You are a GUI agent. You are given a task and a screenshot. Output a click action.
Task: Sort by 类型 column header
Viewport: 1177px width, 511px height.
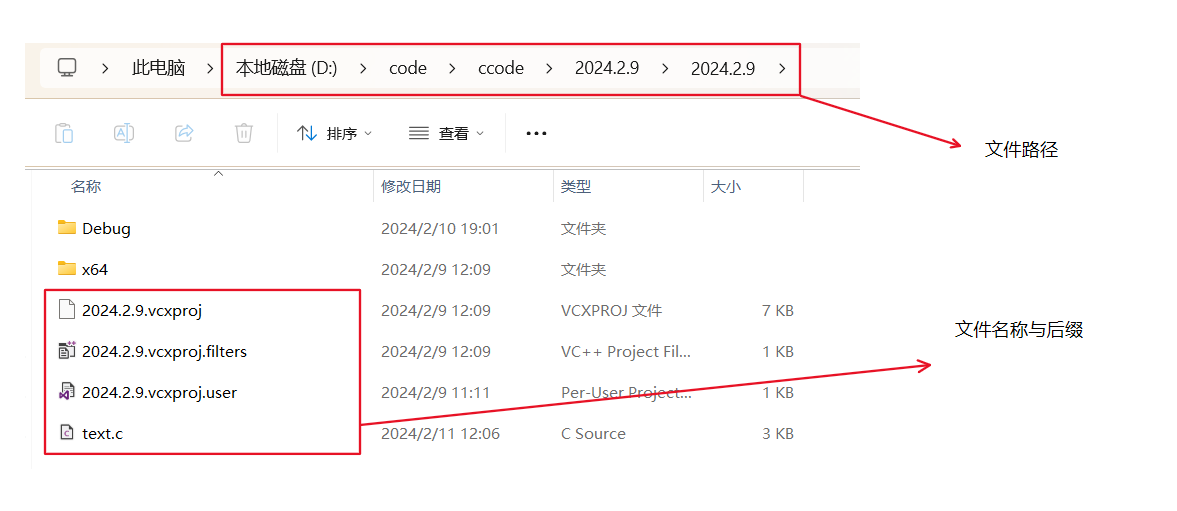pyautogui.click(x=576, y=187)
